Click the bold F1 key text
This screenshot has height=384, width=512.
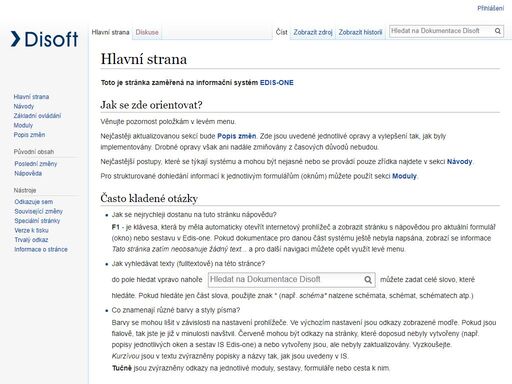pos(115,227)
